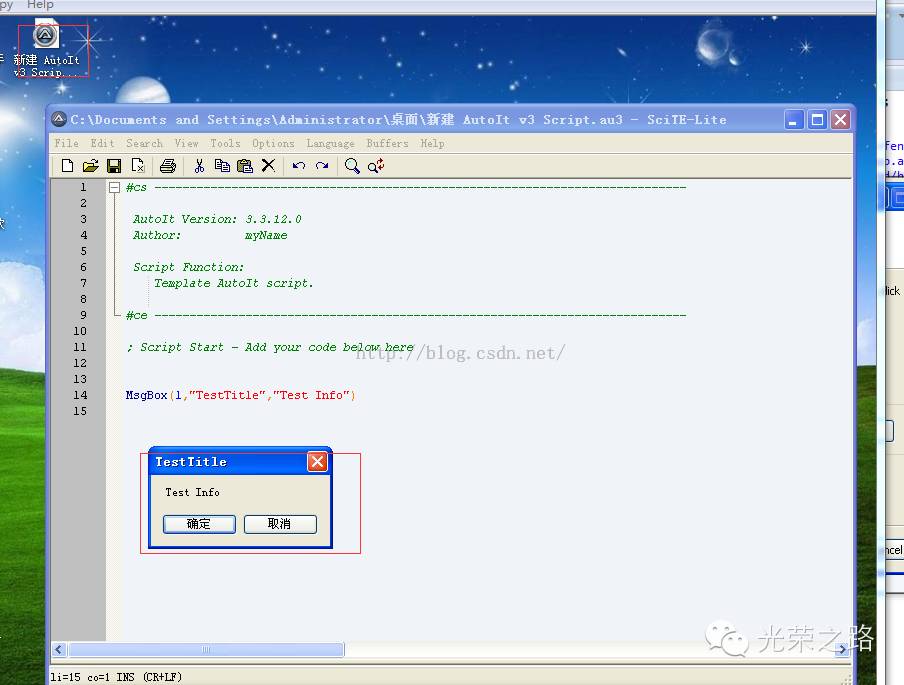904x685 pixels.
Task: Close the TestTitle message box
Action: [317, 461]
